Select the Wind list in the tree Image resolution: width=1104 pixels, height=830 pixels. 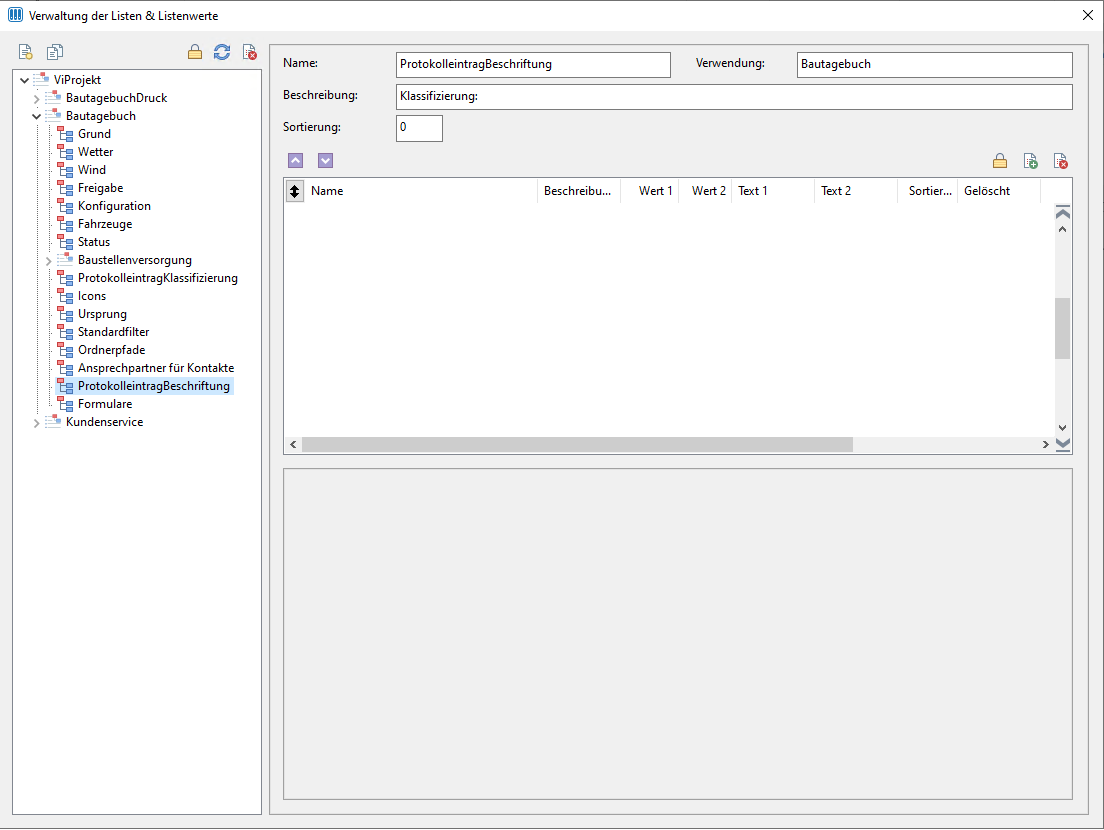[x=92, y=170]
